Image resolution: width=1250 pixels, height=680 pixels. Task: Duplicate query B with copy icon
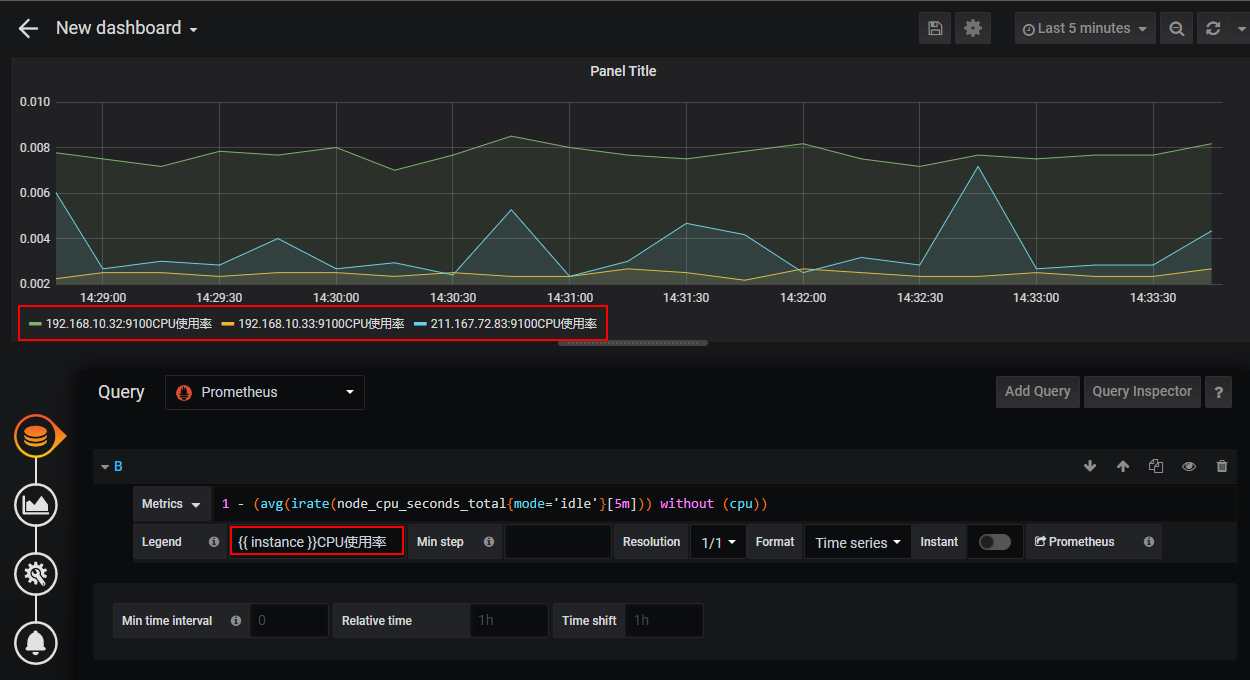[x=1156, y=466]
